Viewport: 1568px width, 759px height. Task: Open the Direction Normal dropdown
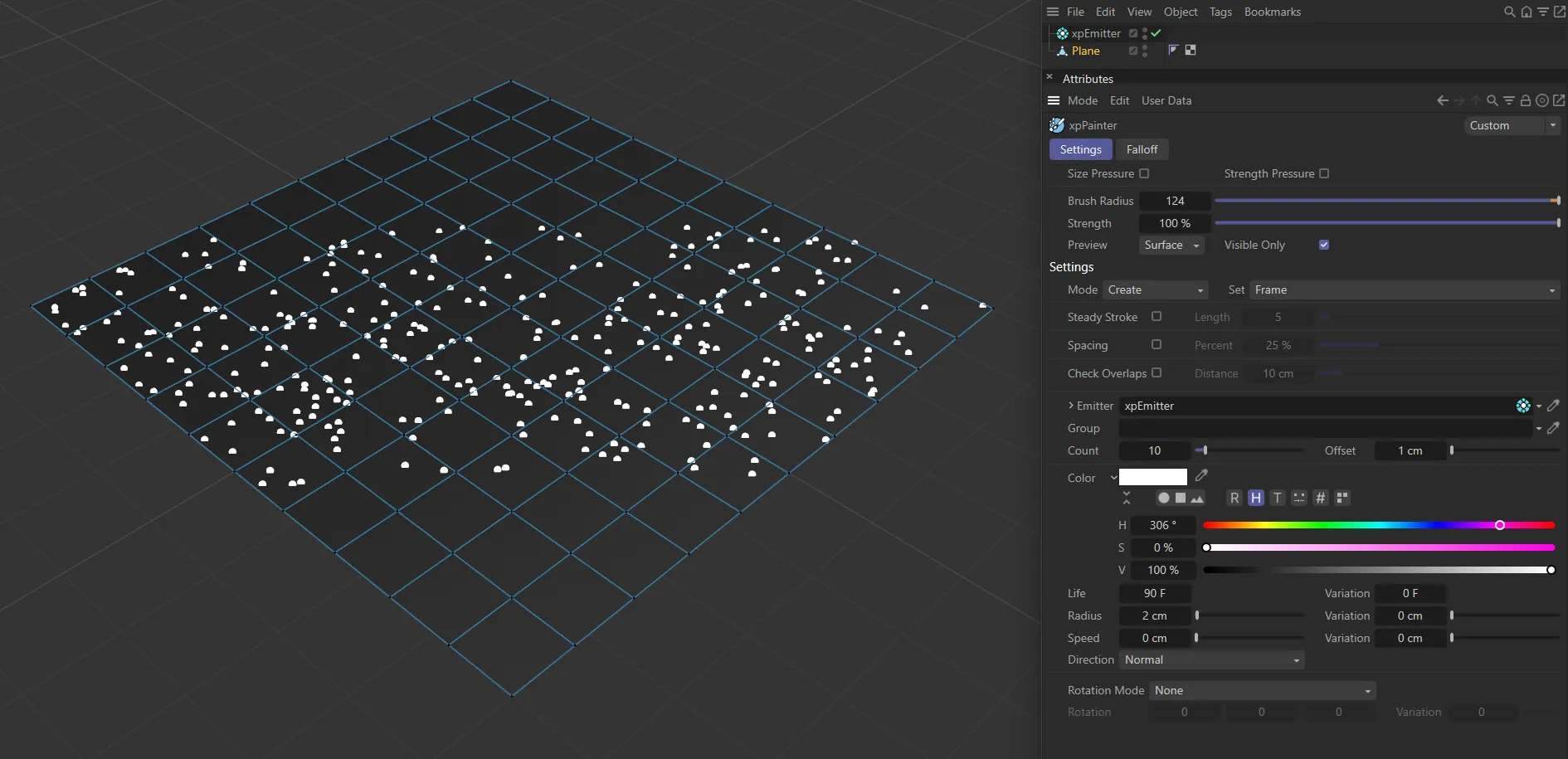click(1211, 660)
